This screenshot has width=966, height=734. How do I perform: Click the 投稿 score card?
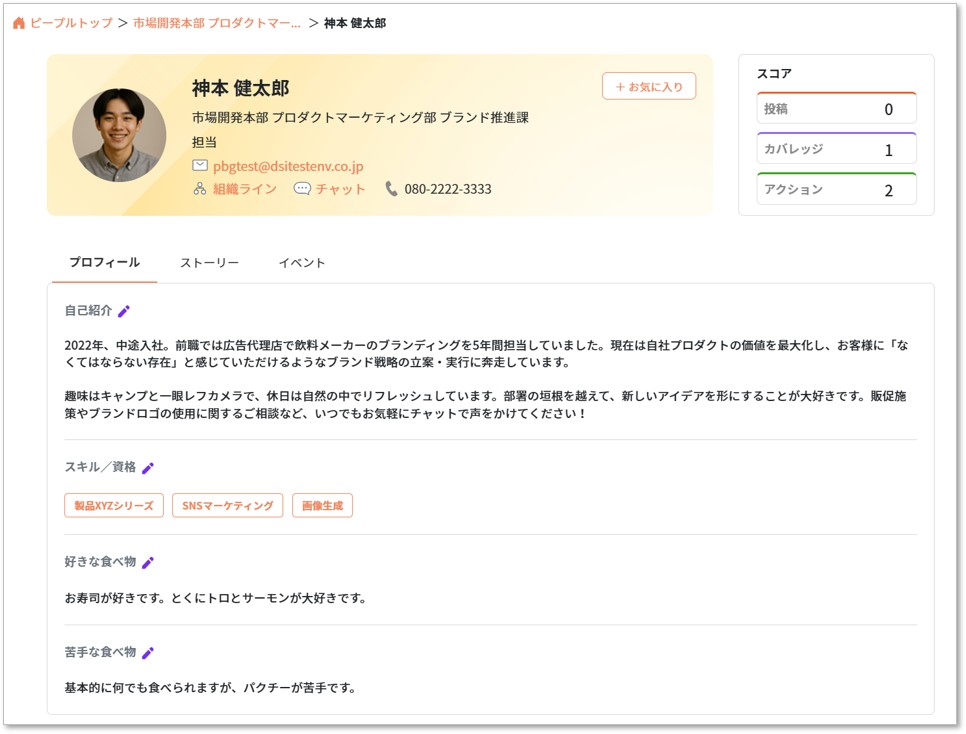pos(836,108)
